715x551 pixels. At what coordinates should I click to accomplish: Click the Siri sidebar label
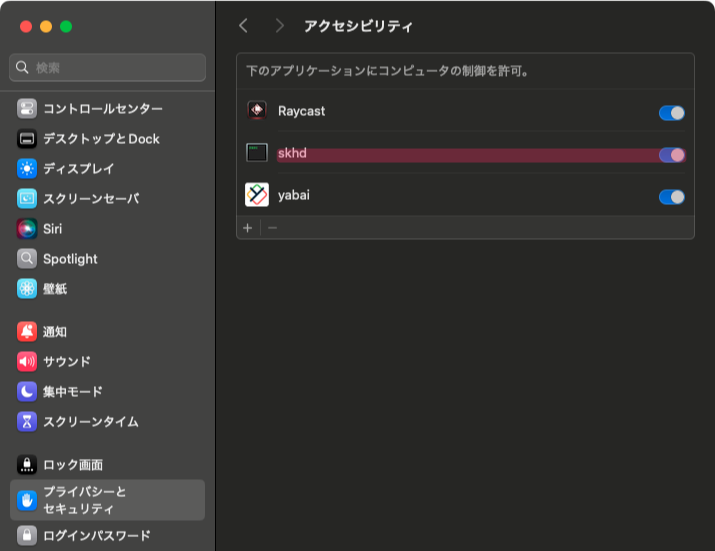click(52, 229)
